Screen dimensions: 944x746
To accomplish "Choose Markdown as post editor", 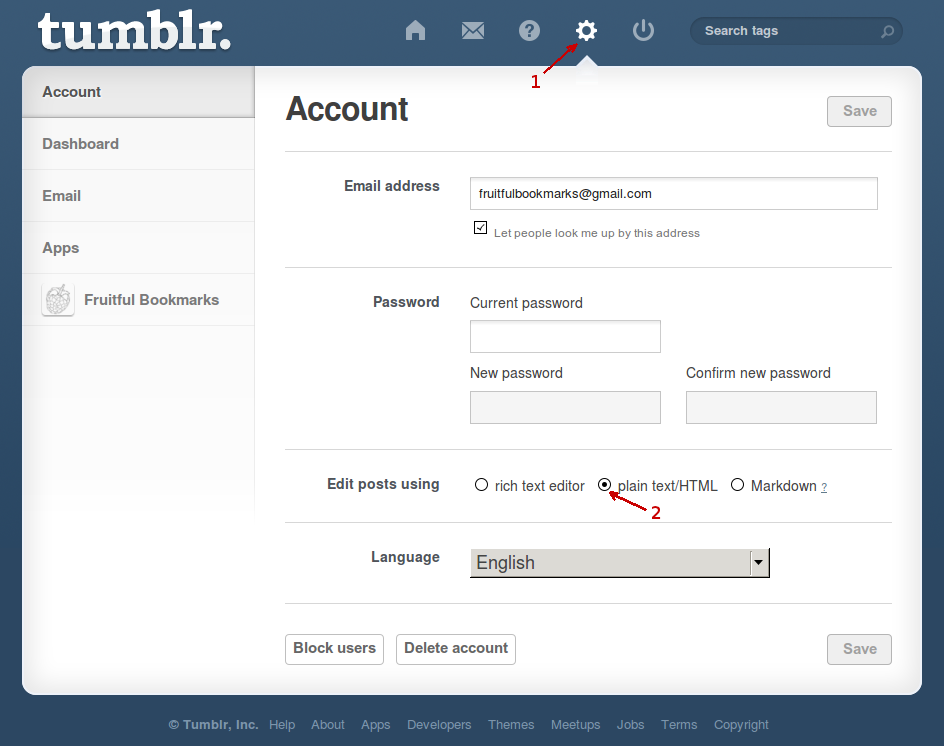I will point(737,484).
